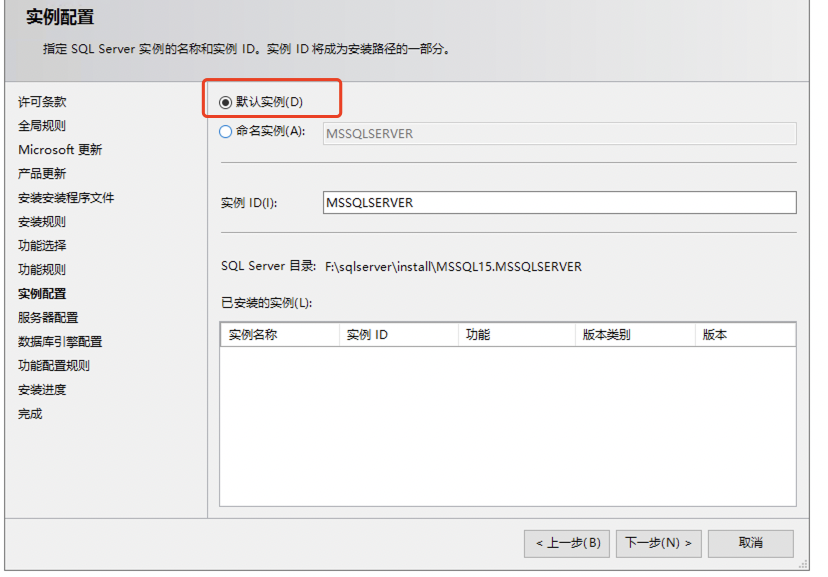Select 产品更新 in the step list
Screen dimensions: 828x577
coord(42,174)
